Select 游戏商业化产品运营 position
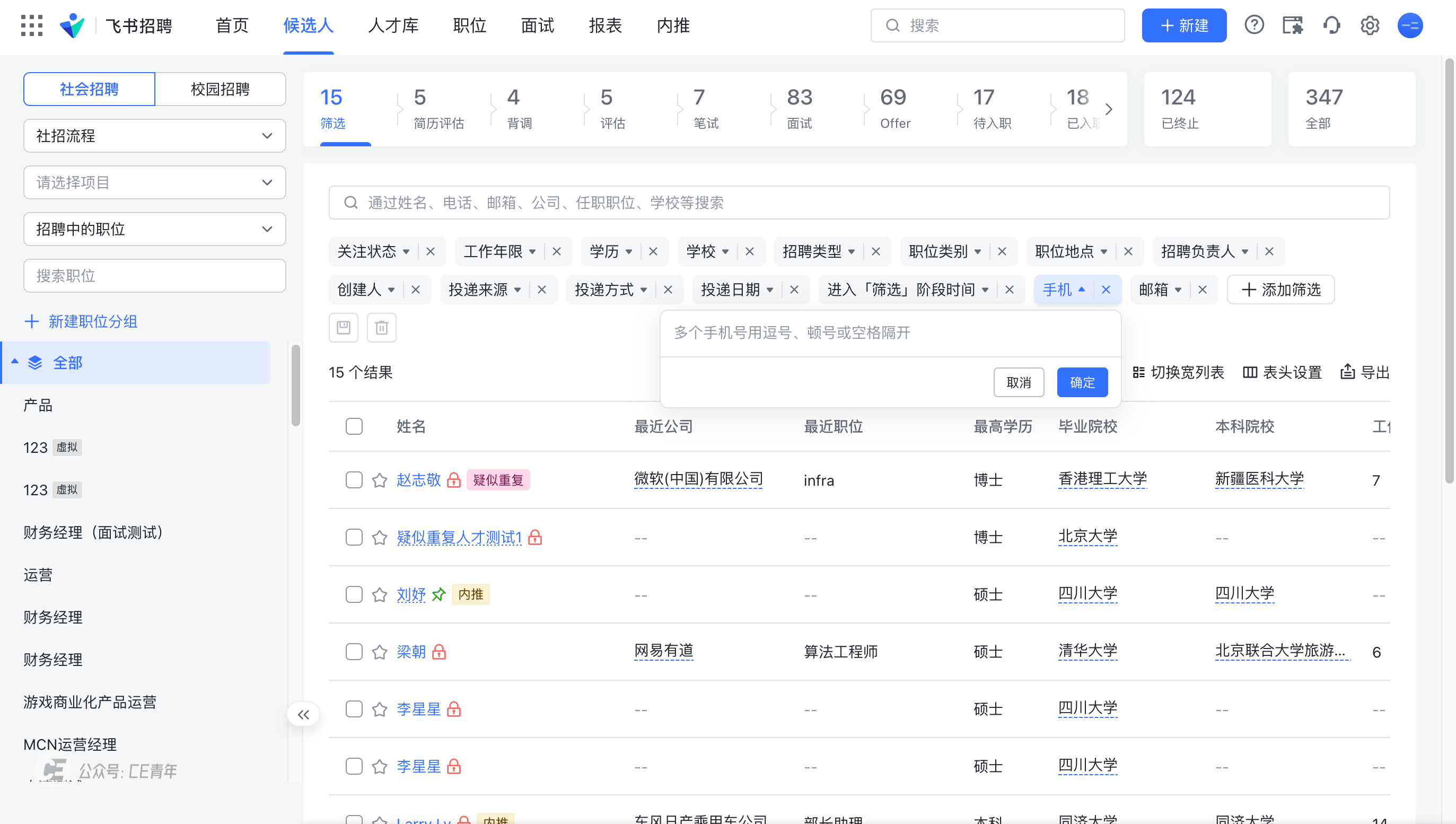The height and width of the screenshot is (824, 1456). pyautogui.click(x=90, y=702)
